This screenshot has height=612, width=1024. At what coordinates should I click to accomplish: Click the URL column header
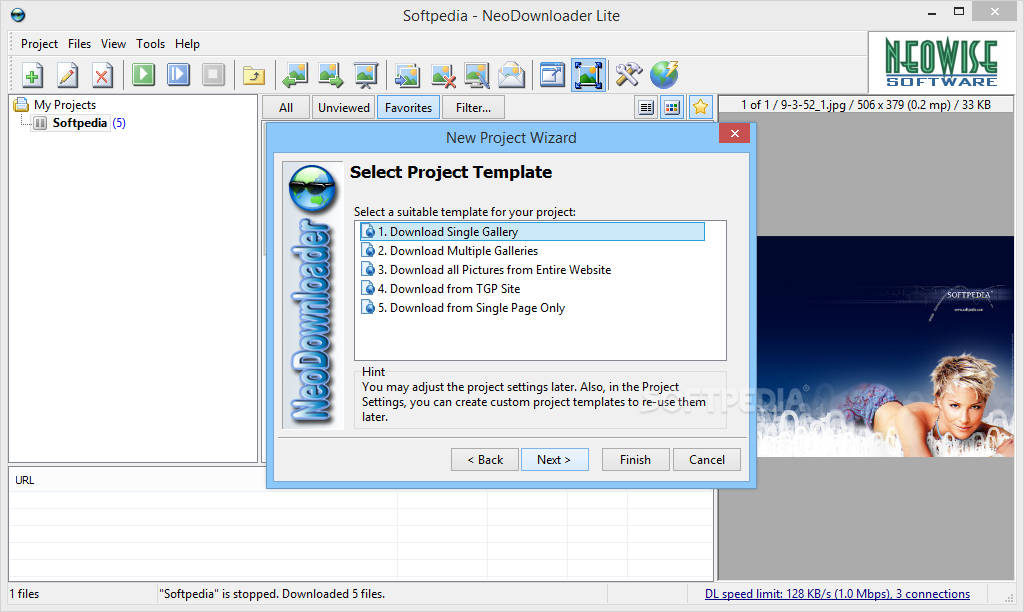(x=203, y=480)
